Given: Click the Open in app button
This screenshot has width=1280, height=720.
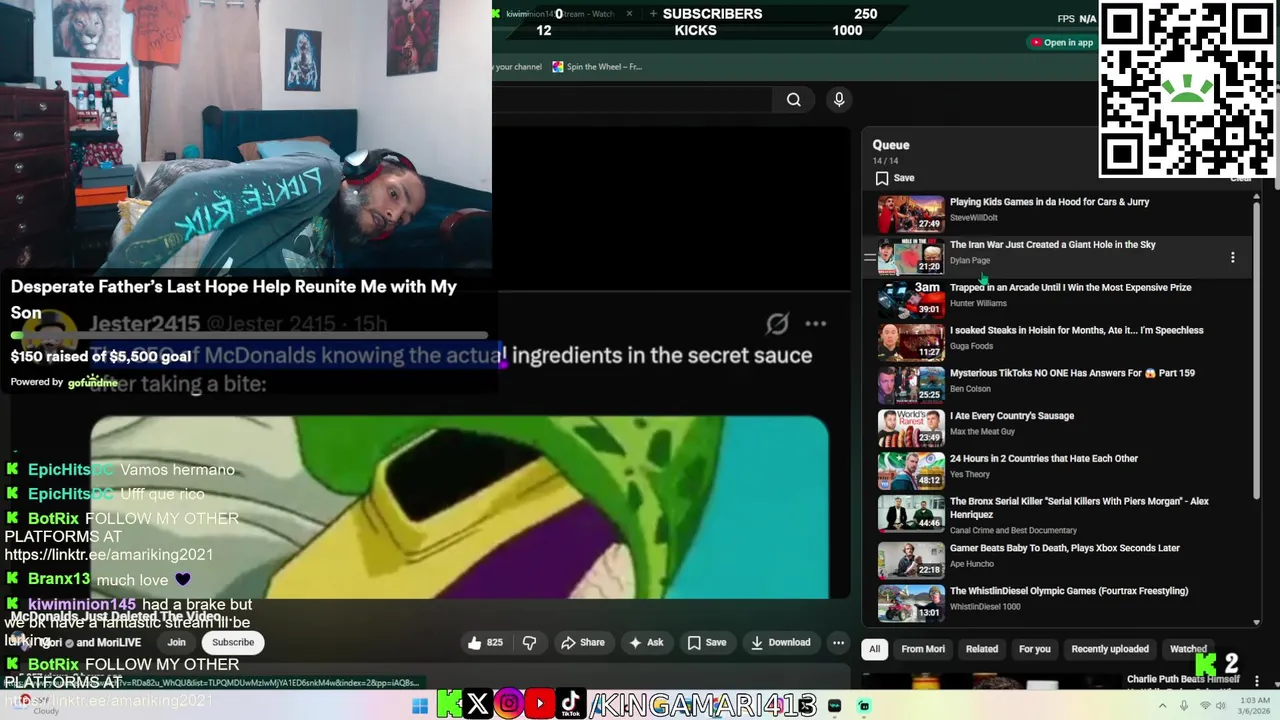Looking at the screenshot, I should click(1061, 42).
